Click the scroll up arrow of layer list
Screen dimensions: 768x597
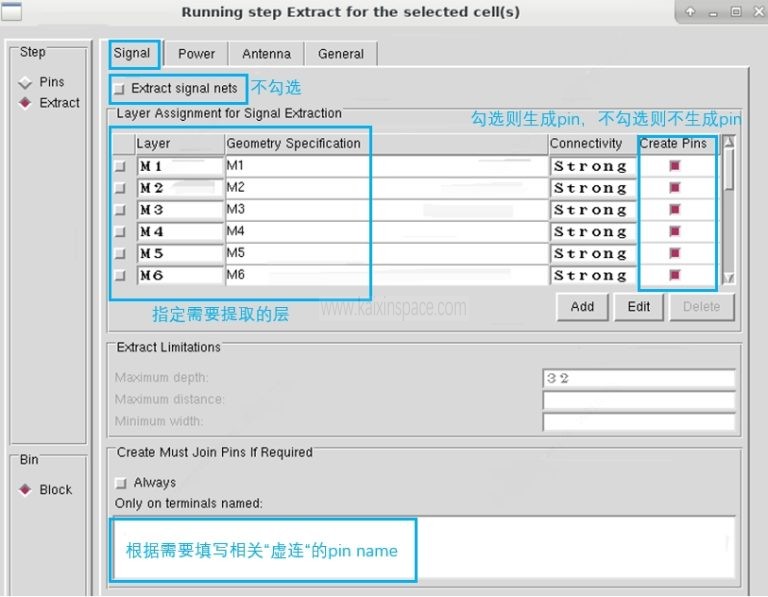pos(729,143)
